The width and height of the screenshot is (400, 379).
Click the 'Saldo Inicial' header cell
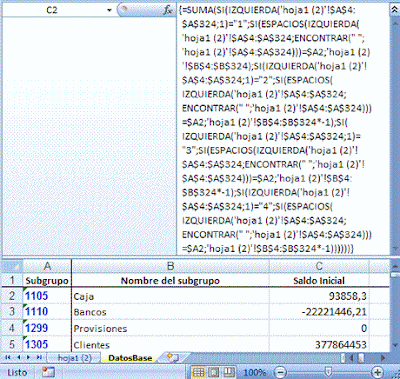[x=319, y=280]
